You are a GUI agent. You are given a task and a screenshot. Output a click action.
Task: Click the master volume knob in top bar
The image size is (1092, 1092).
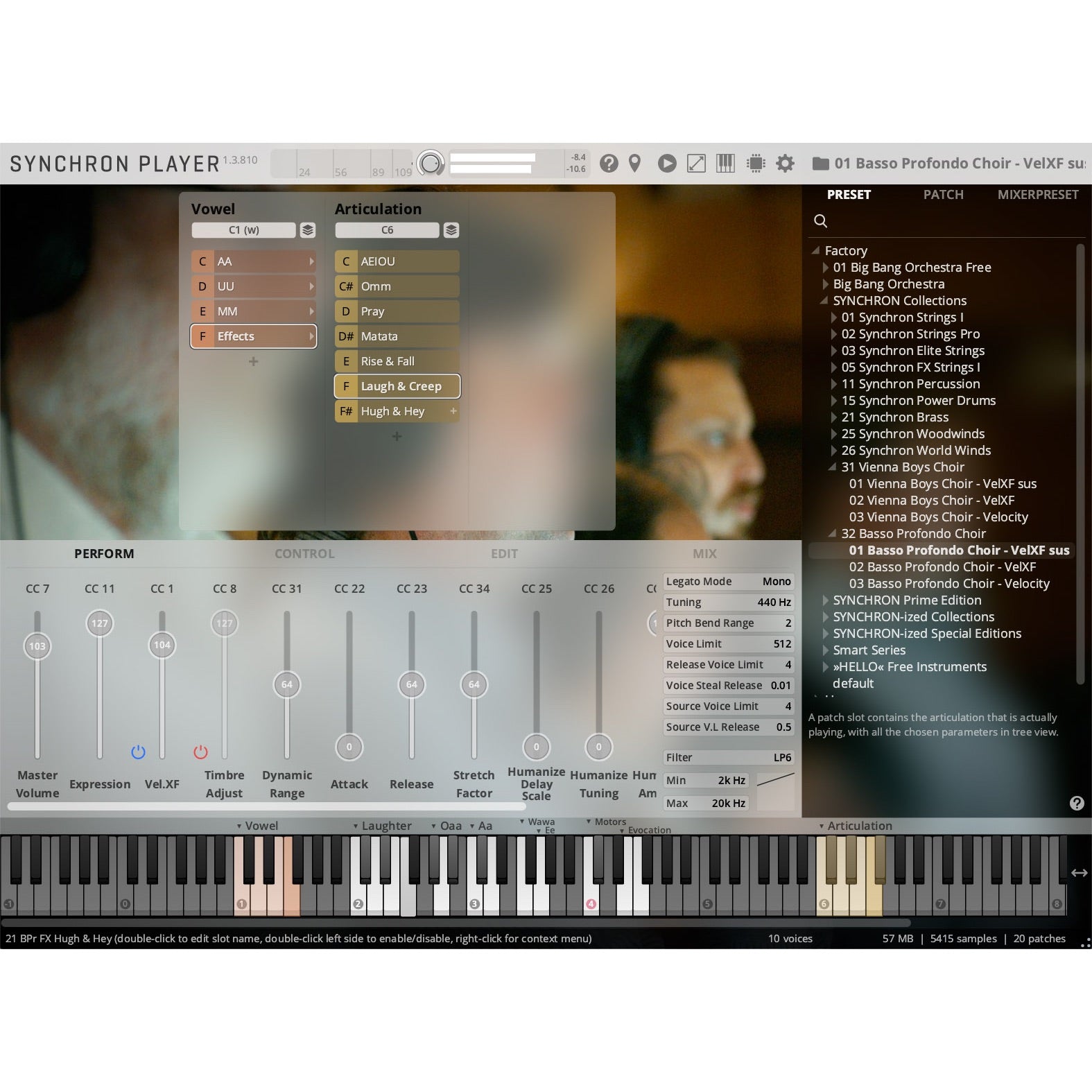pos(431,164)
